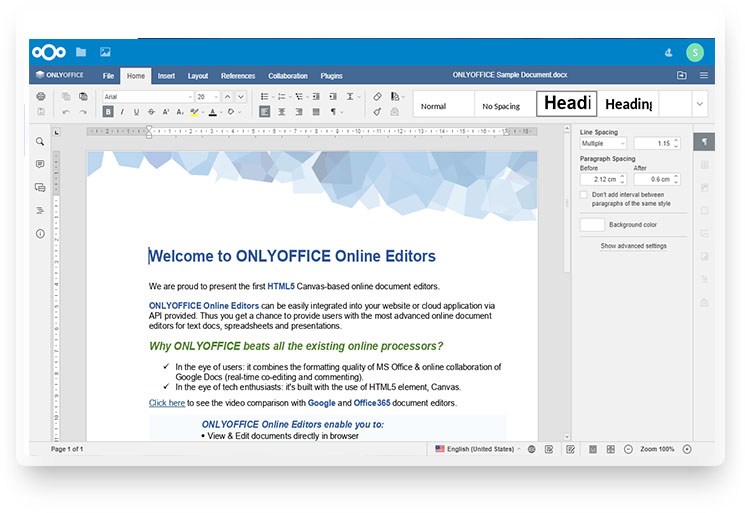This screenshot has height=513, width=745.
Task: Decrease paragraph indent
Action: 316,96
